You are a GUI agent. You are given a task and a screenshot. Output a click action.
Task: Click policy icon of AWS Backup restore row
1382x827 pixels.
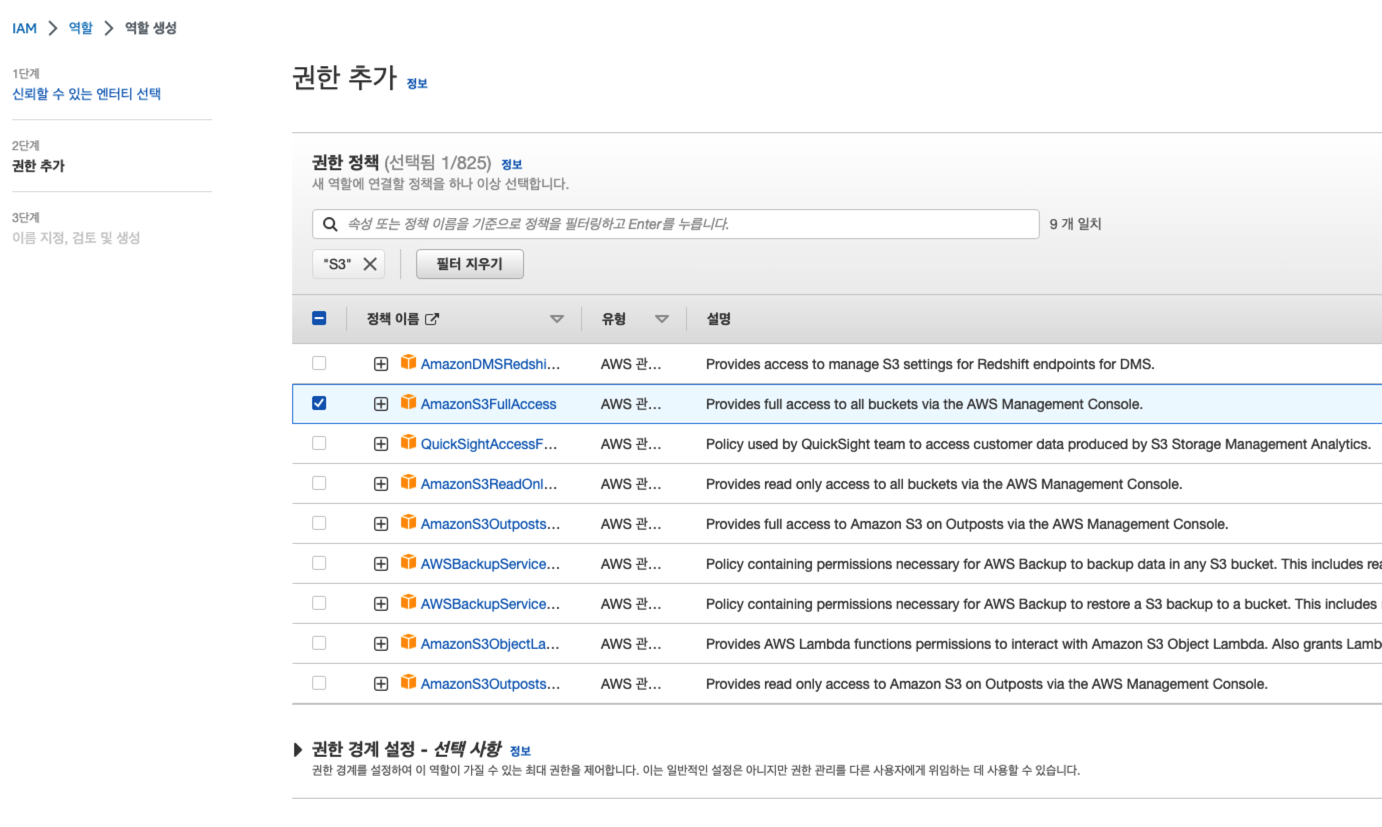pos(408,602)
